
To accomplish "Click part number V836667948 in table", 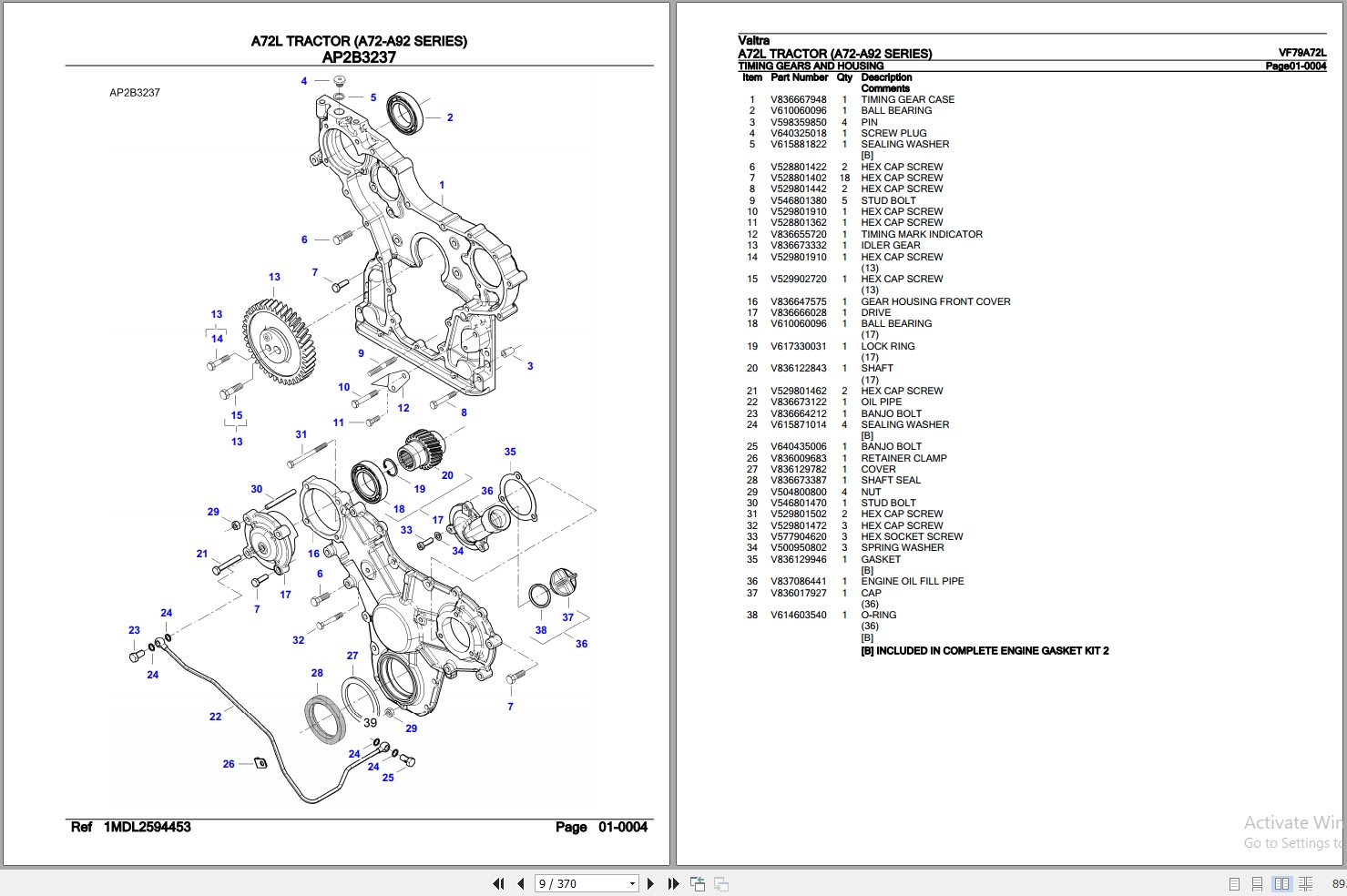I will [x=799, y=100].
